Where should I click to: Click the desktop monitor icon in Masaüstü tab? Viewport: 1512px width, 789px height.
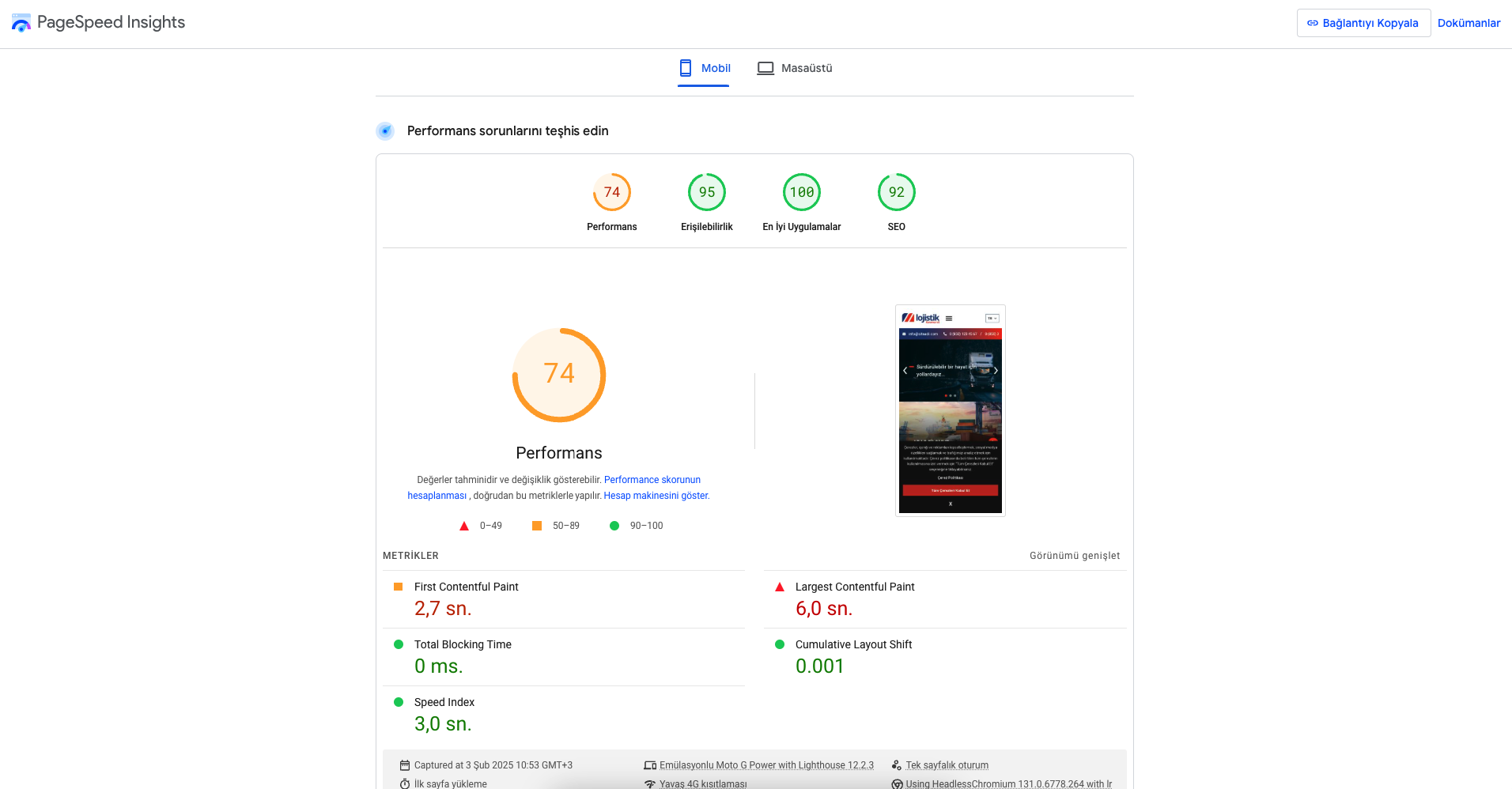coord(765,68)
